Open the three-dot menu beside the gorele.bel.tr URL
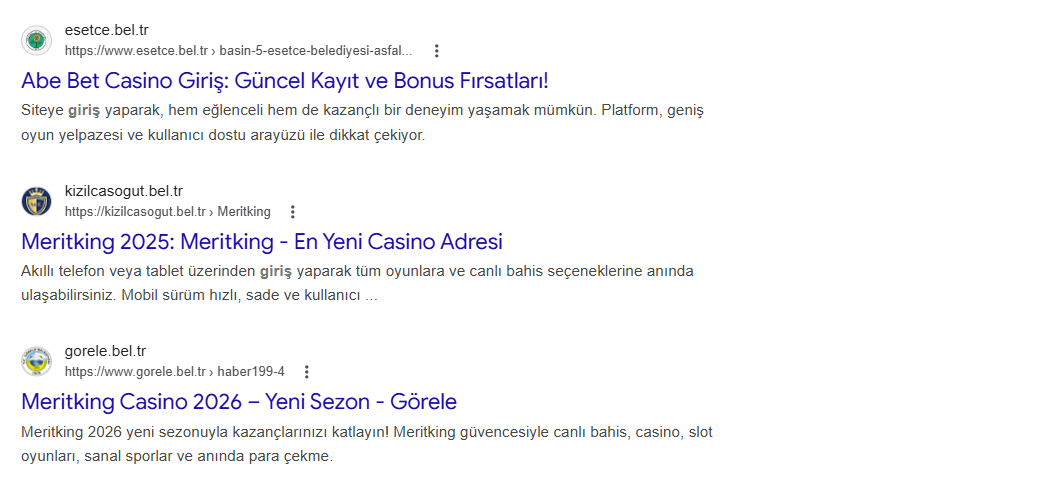The height and width of the screenshot is (504, 1046). pos(306,372)
